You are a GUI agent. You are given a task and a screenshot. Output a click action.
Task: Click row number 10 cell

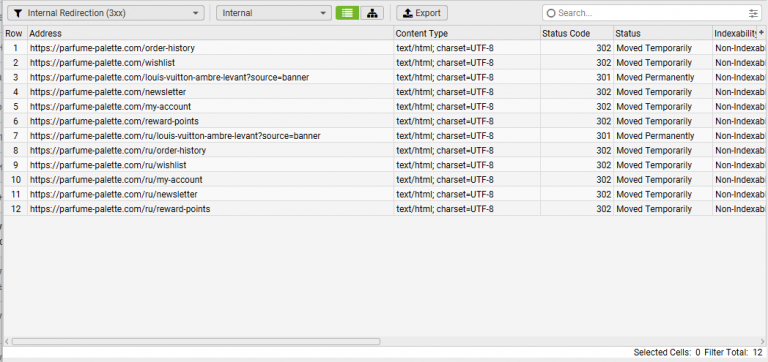coord(16,180)
